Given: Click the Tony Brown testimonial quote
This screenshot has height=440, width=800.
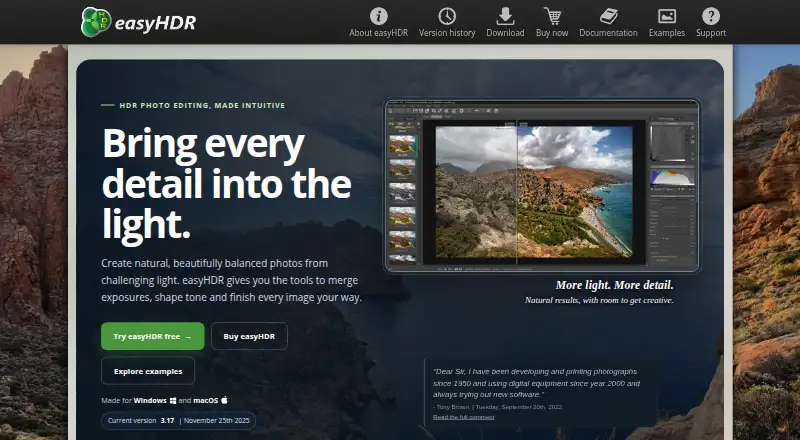Looking at the screenshot, I should click(536, 383).
